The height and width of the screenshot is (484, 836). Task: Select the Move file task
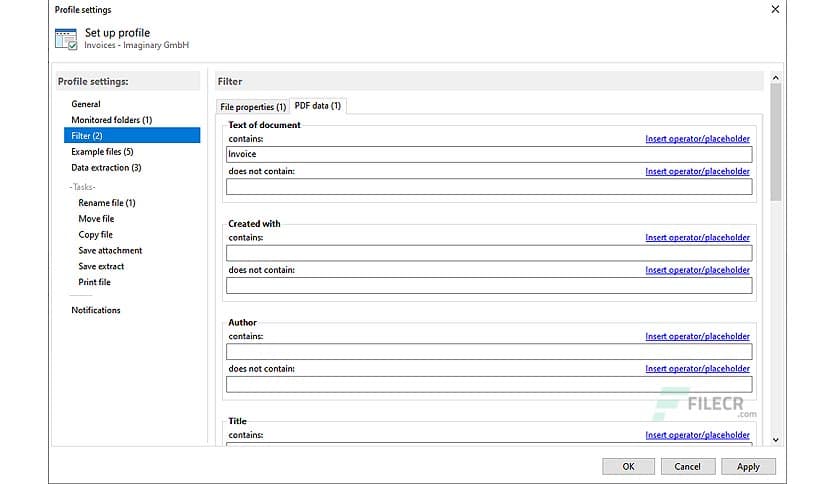tap(96, 219)
